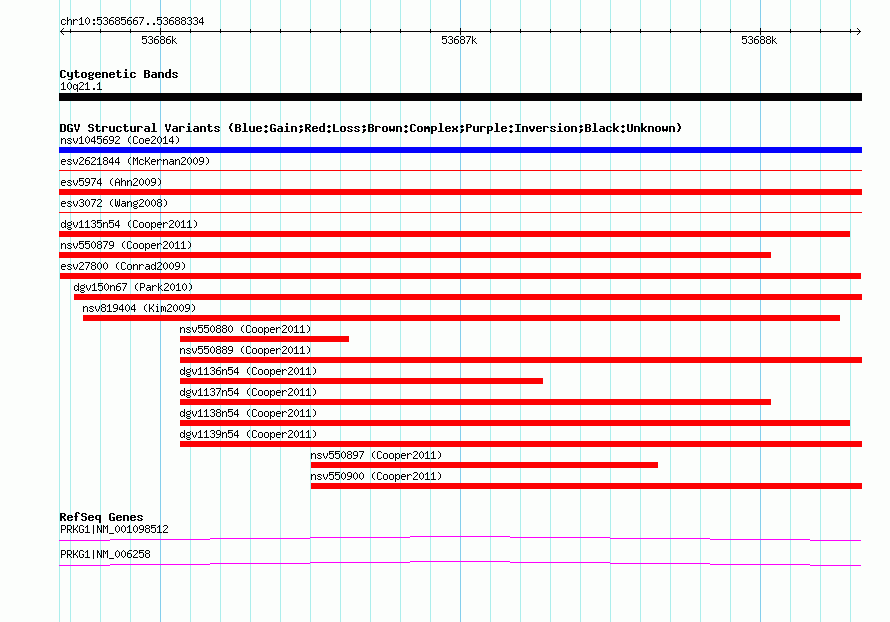This screenshot has height=622, width=890.
Task: Select the red esv27800 loss bar
Action: point(460,276)
